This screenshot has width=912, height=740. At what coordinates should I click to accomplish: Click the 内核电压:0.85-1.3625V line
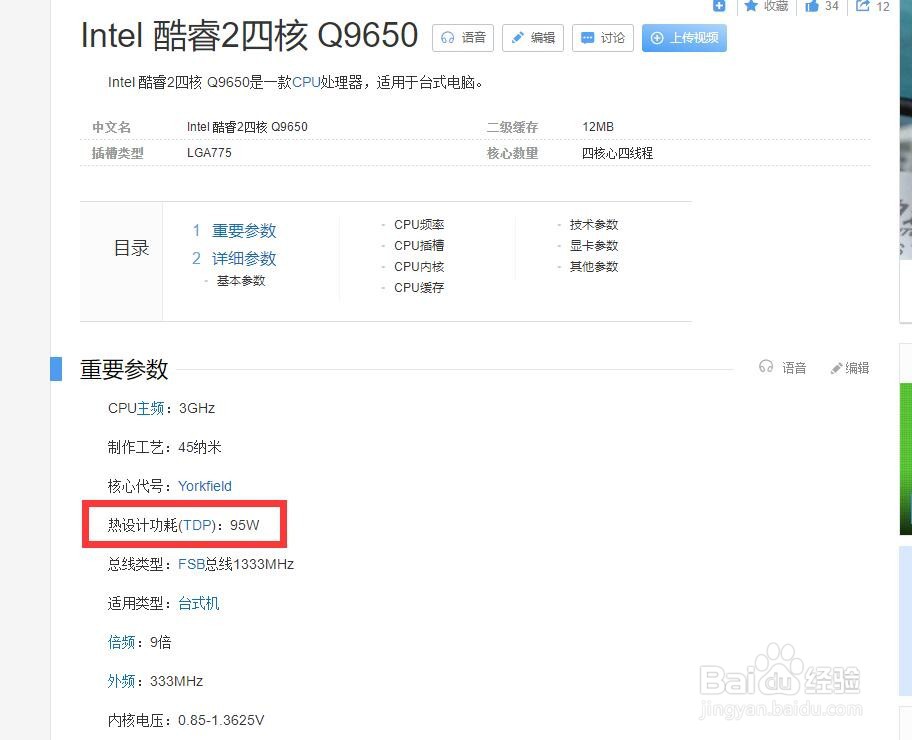pyautogui.click(x=186, y=720)
